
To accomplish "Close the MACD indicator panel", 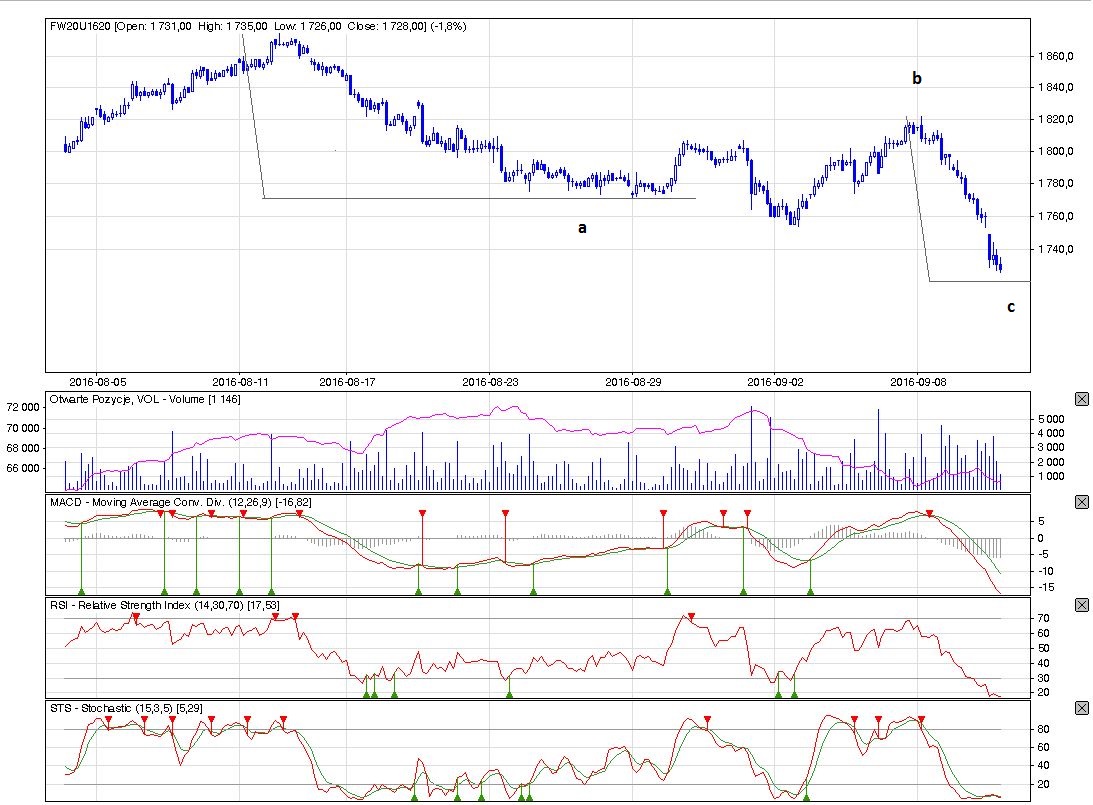I will (x=1081, y=501).
